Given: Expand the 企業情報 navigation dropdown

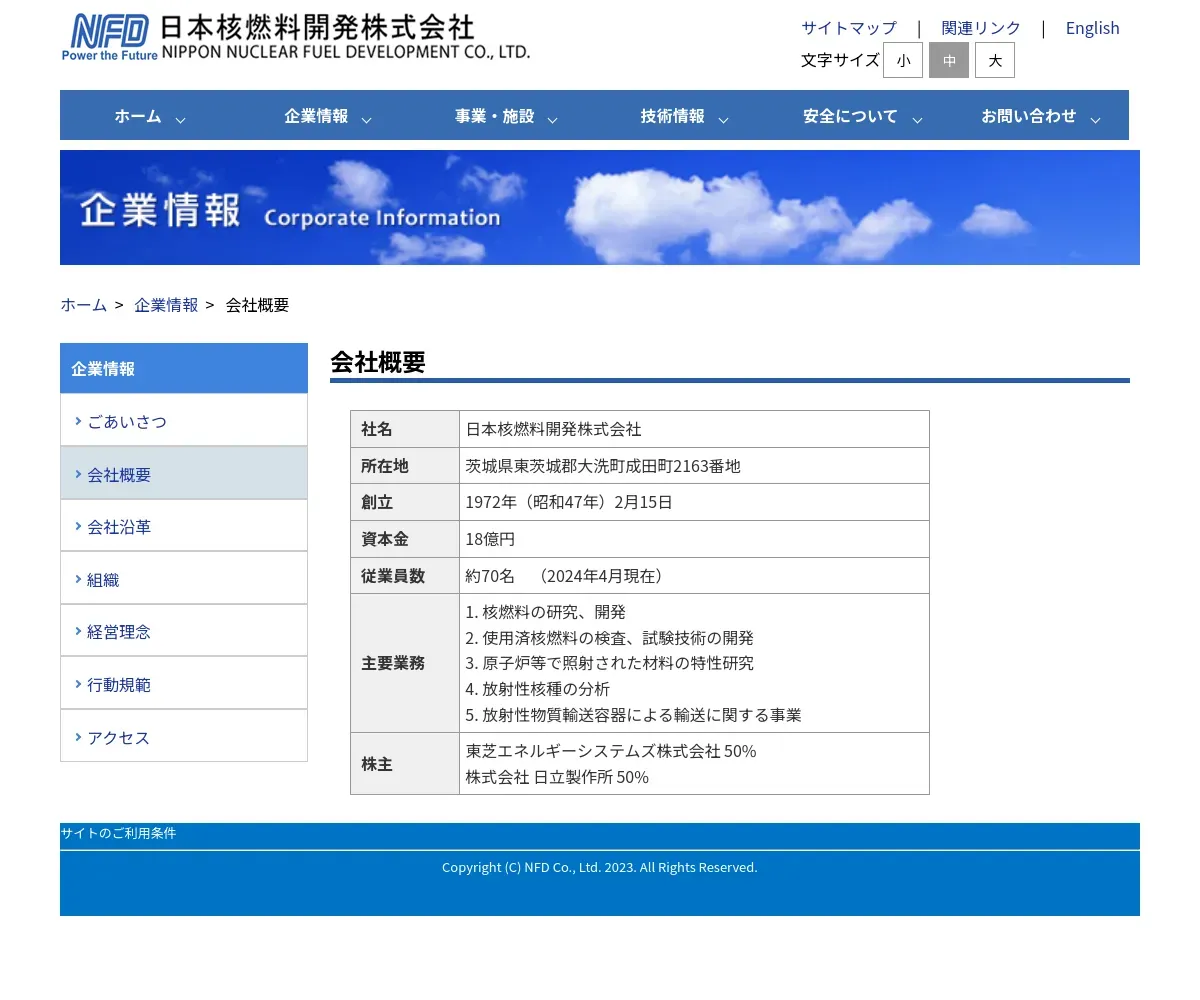Looking at the screenshot, I should [x=327, y=116].
